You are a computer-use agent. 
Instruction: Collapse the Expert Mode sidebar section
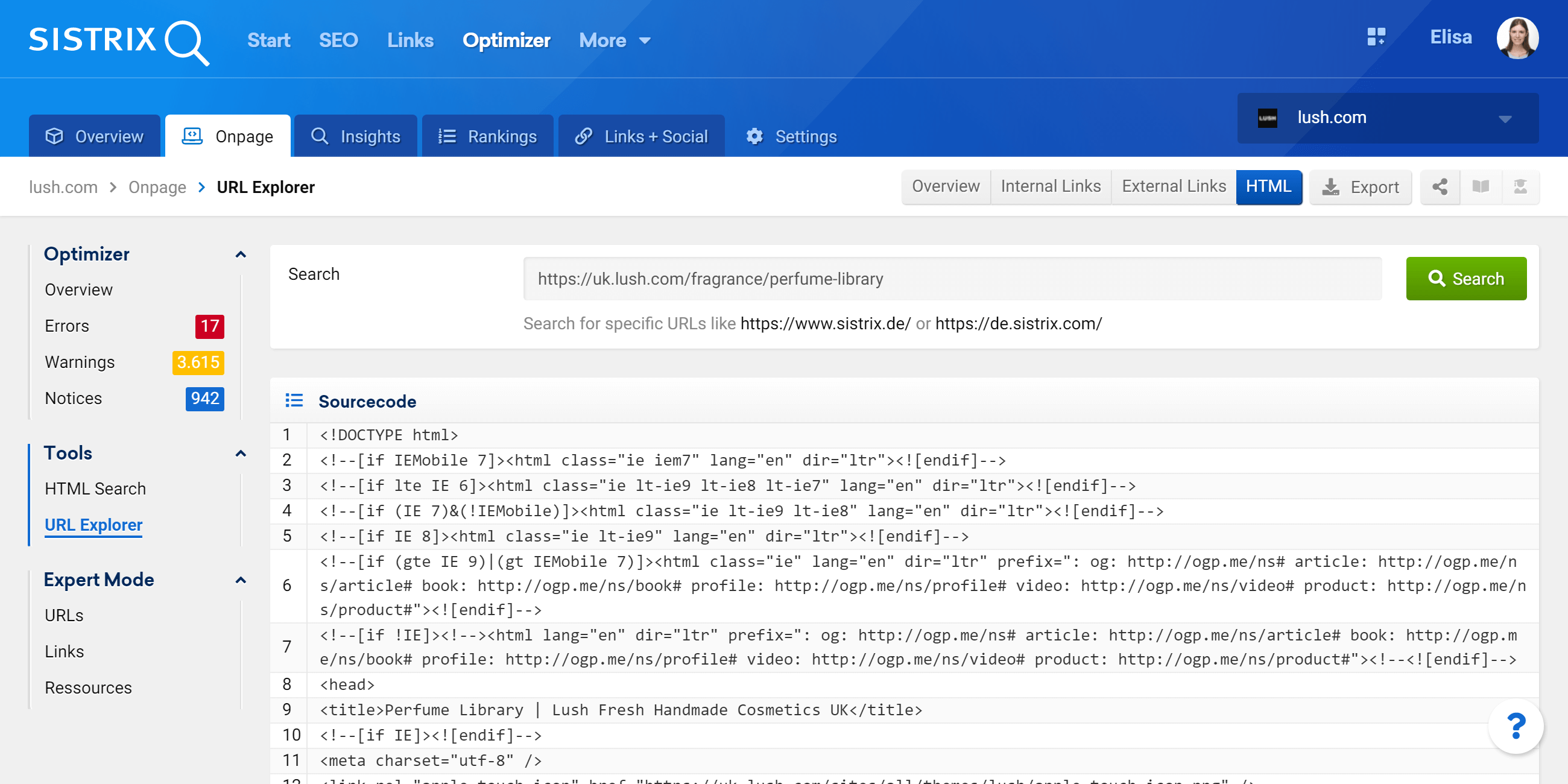point(241,580)
